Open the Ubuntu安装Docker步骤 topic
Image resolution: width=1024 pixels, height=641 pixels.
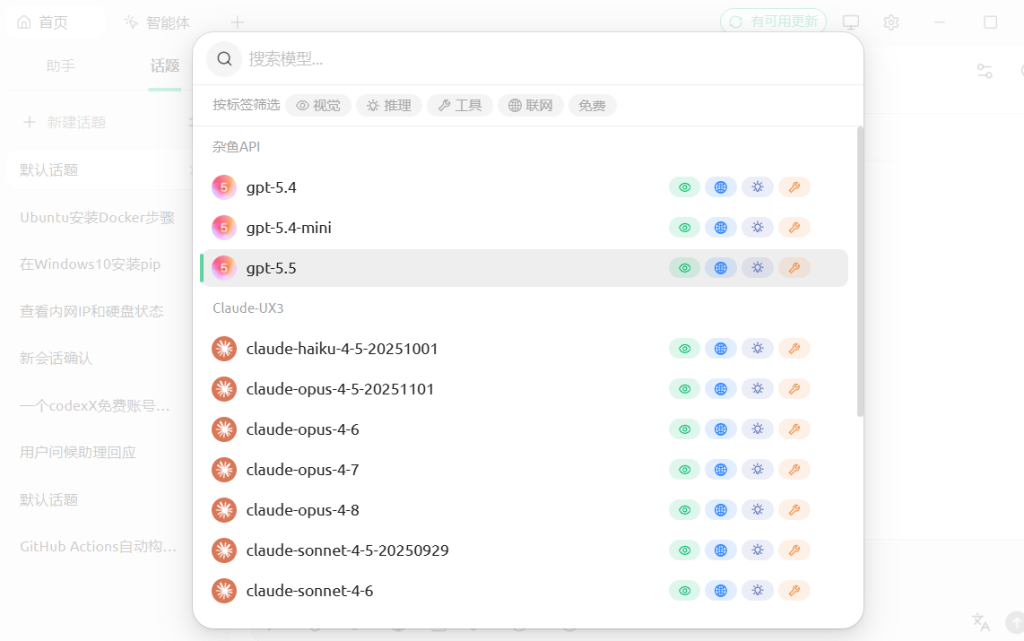click(x=98, y=217)
